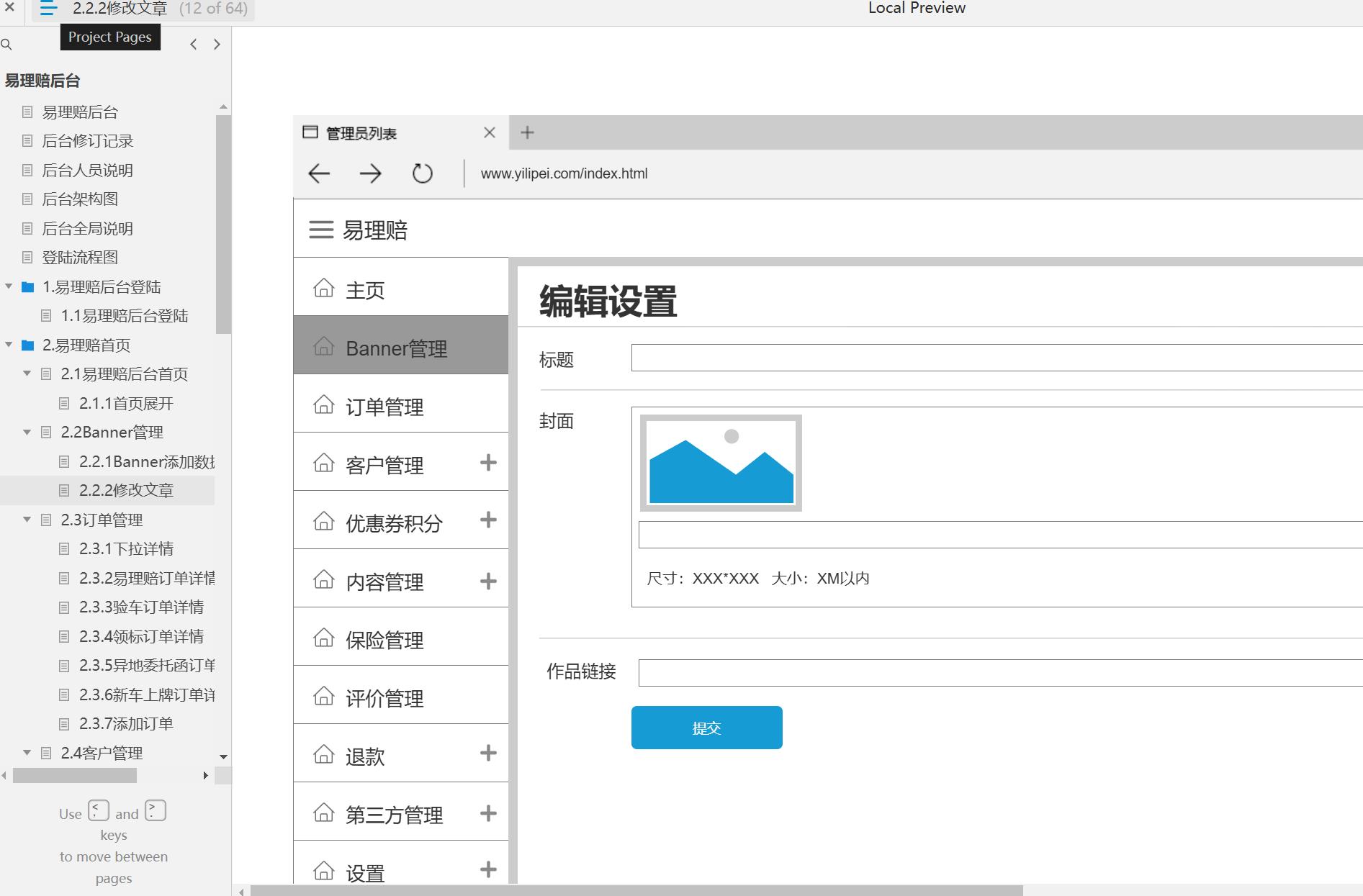Open 2.3.1下拉详情 page

(126, 549)
